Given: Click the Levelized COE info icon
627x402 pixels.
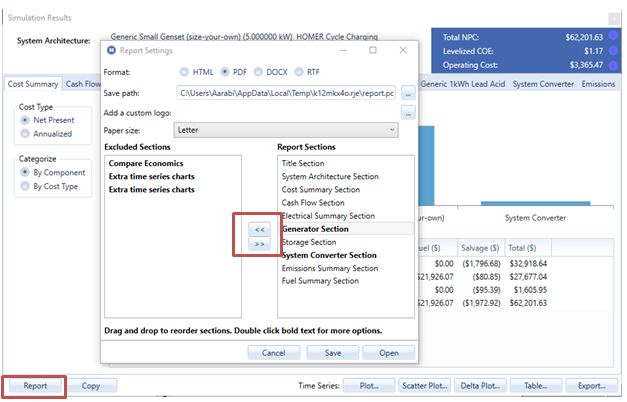Looking at the screenshot, I should (612, 52).
